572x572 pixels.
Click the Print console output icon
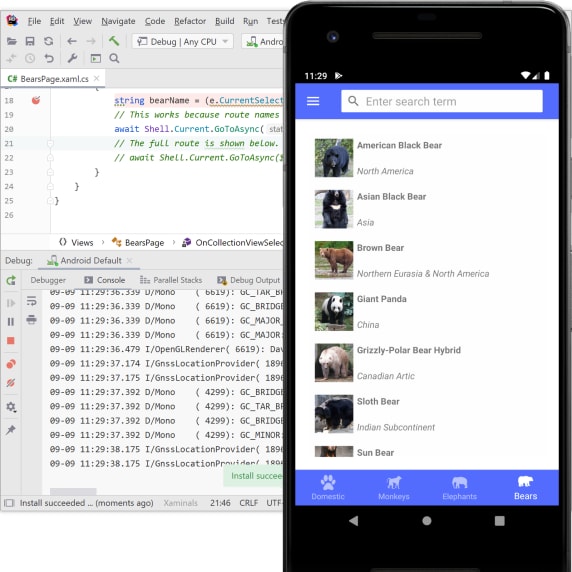(31, 320)
